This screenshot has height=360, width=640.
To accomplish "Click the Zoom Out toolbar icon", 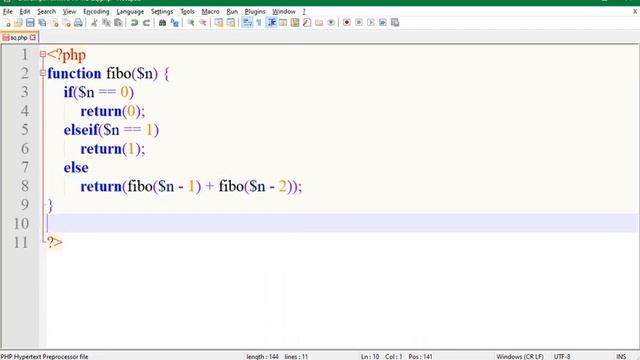I will coord(202,23).
